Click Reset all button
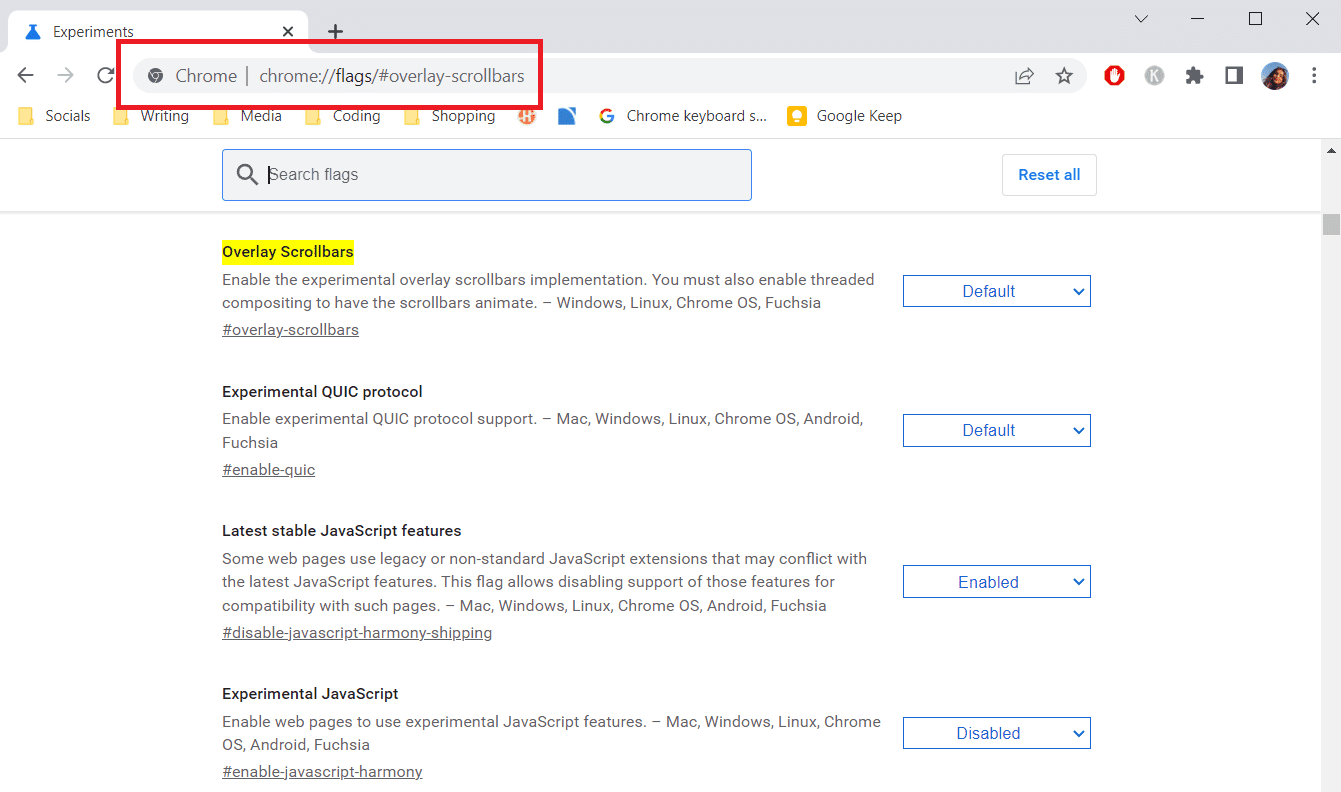The image size is (1341, 792). pyautogui.click(x=1049, y=175)
